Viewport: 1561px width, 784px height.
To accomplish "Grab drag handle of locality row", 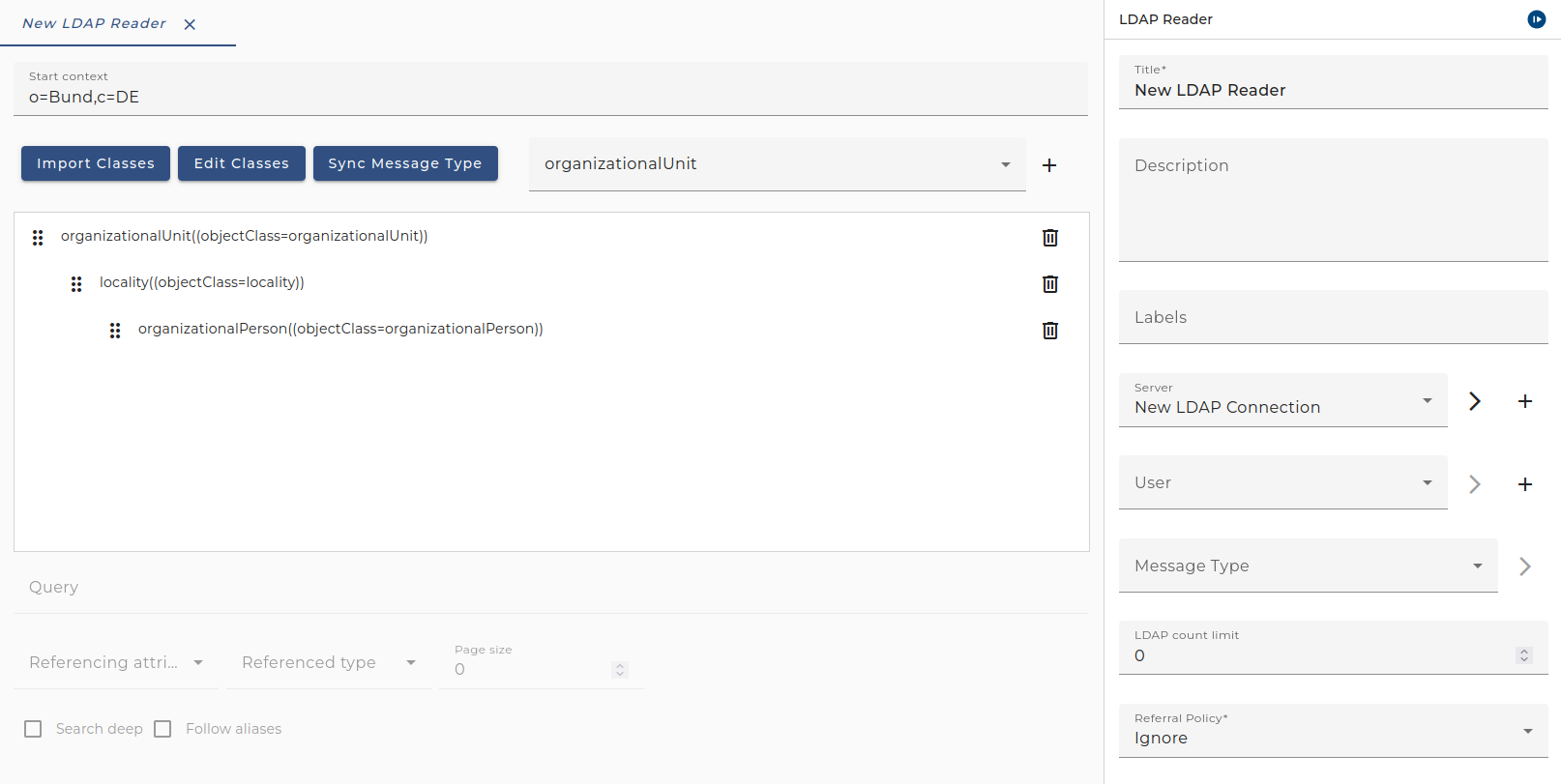I will [x=76, y=283].
